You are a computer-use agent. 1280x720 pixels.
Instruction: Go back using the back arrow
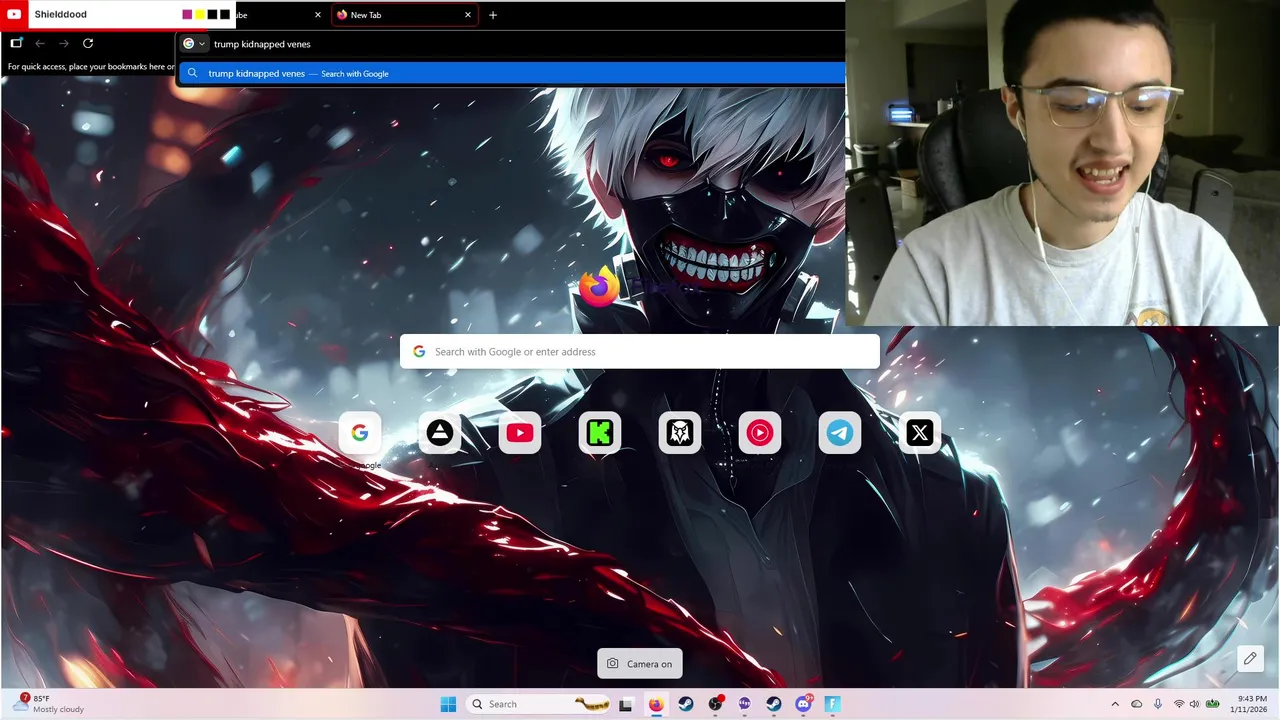[40, 43]
